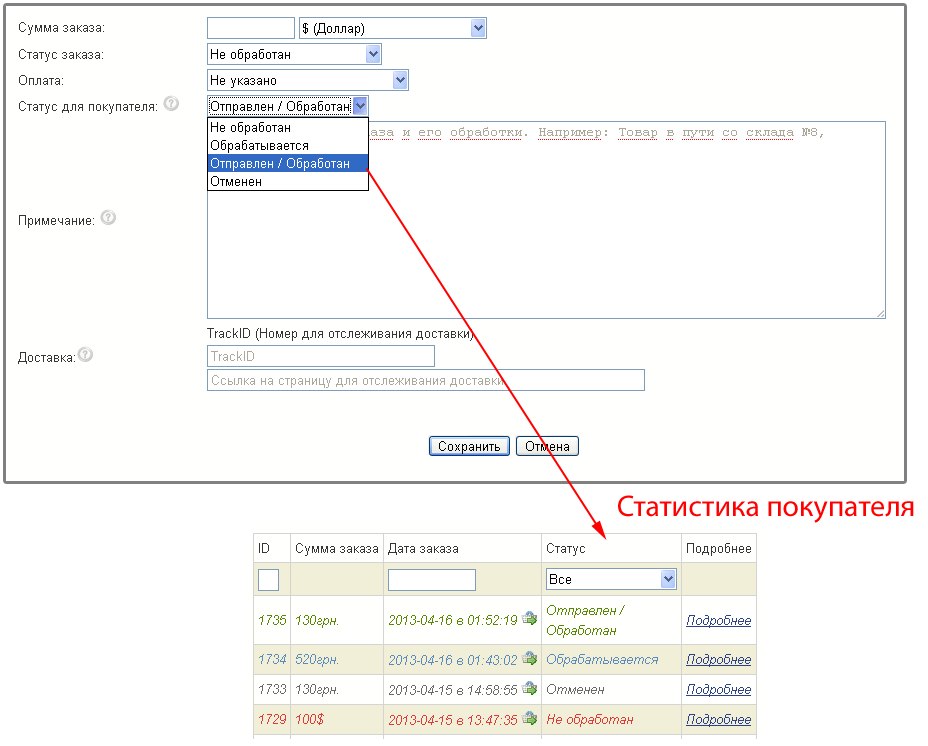Viewport: 928px width, 746px height.
Task: Expand the Статус заказа dropdown
Action: point(294,54)
